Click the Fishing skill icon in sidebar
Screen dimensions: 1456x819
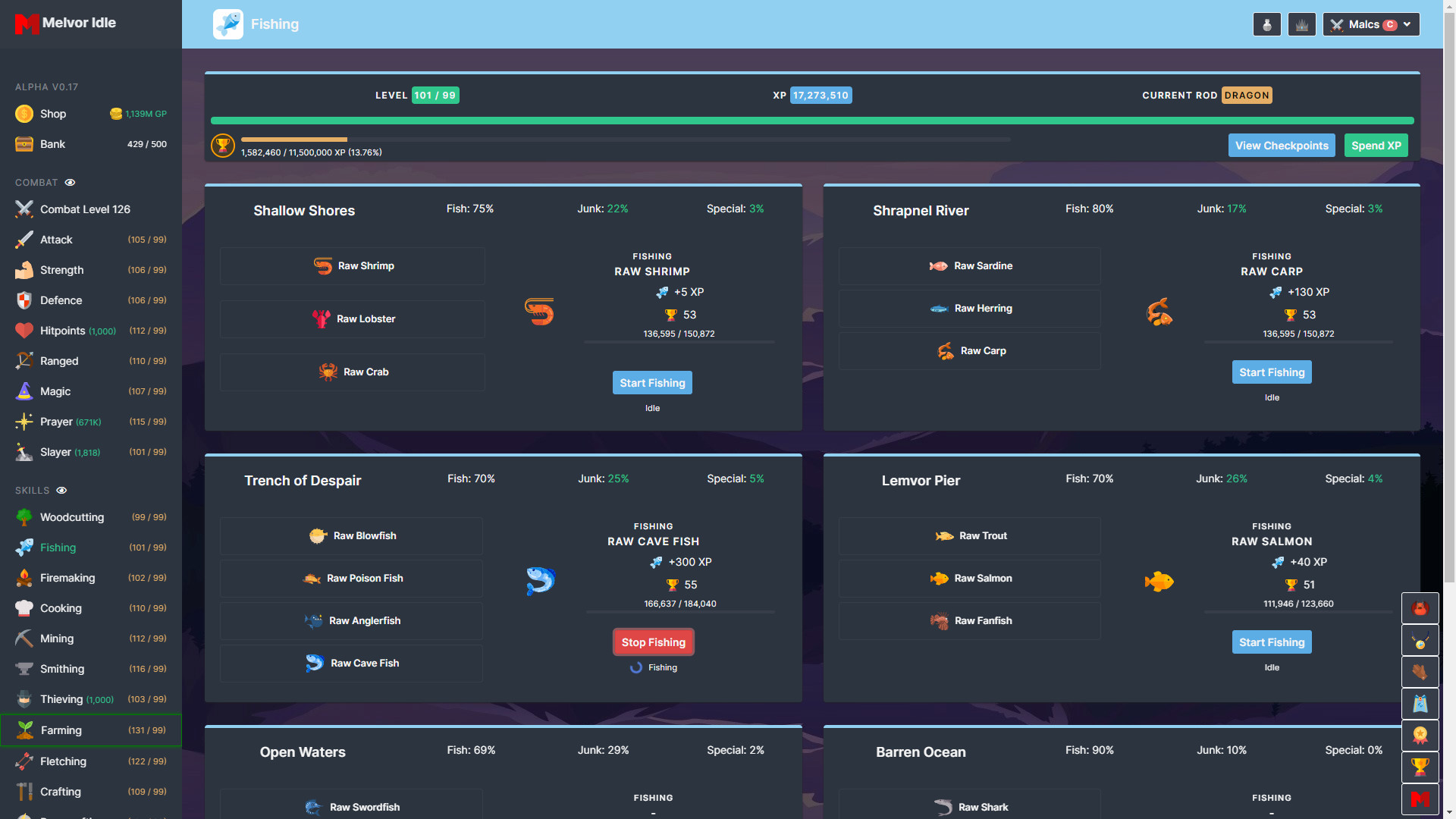(23, 547)
